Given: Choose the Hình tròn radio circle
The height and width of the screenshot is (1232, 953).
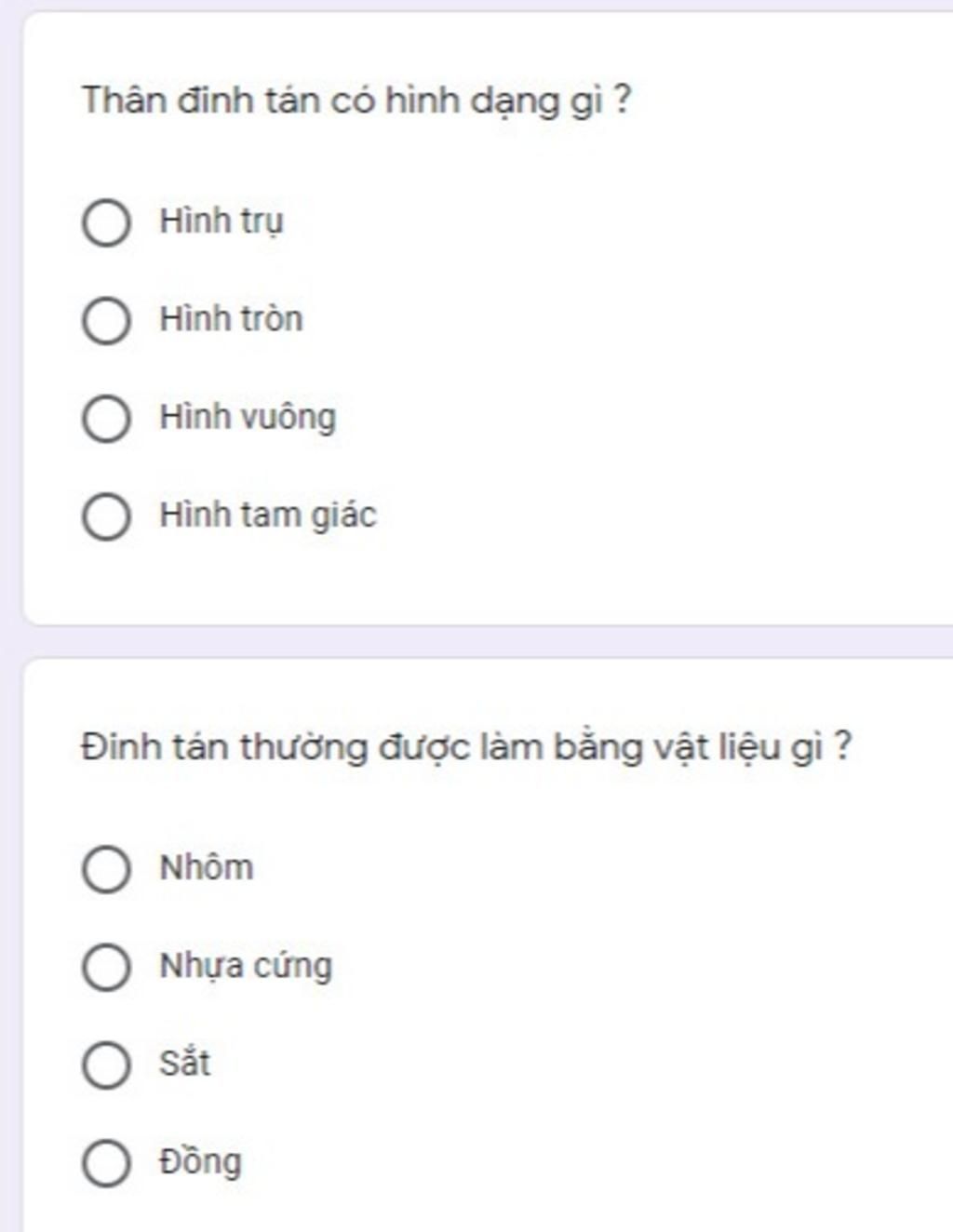Looking at the screenshot, I should click(106, 320).
